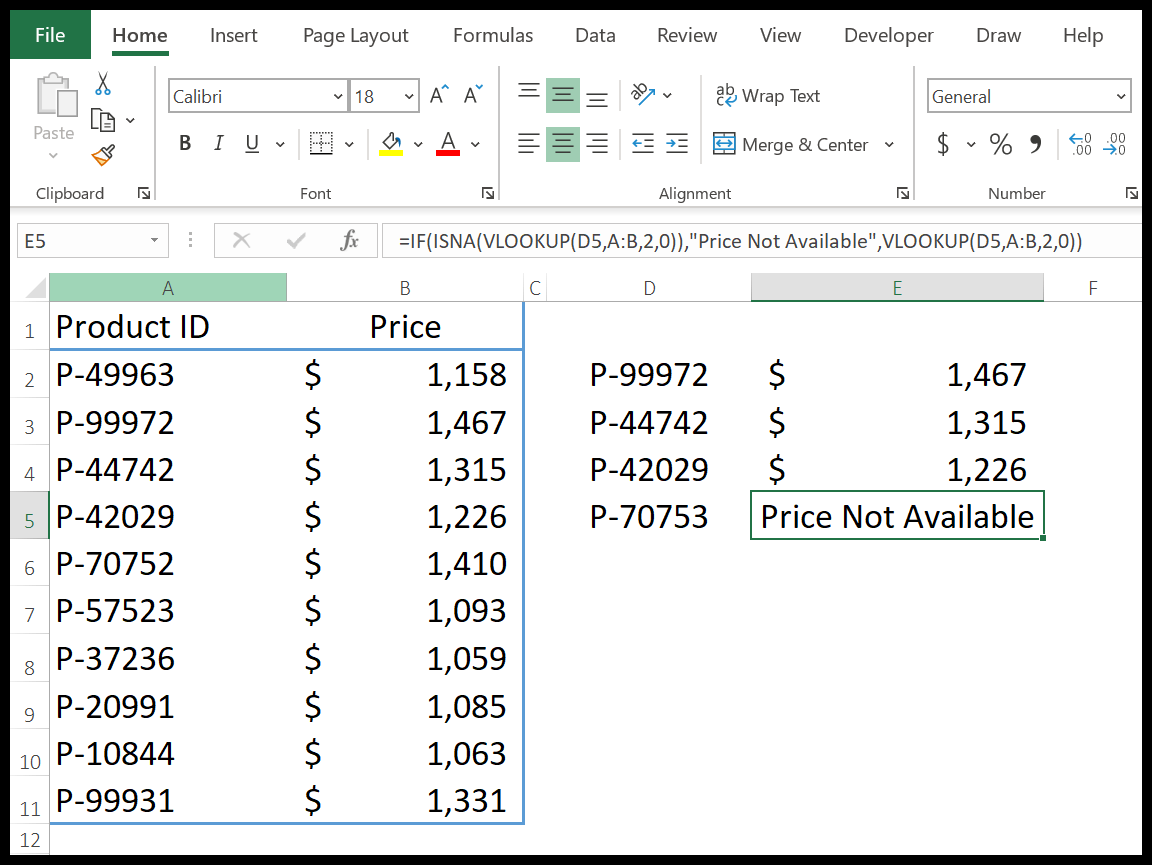Apply italic formatting
The image size is (1152, 865).
click(218, 143)
